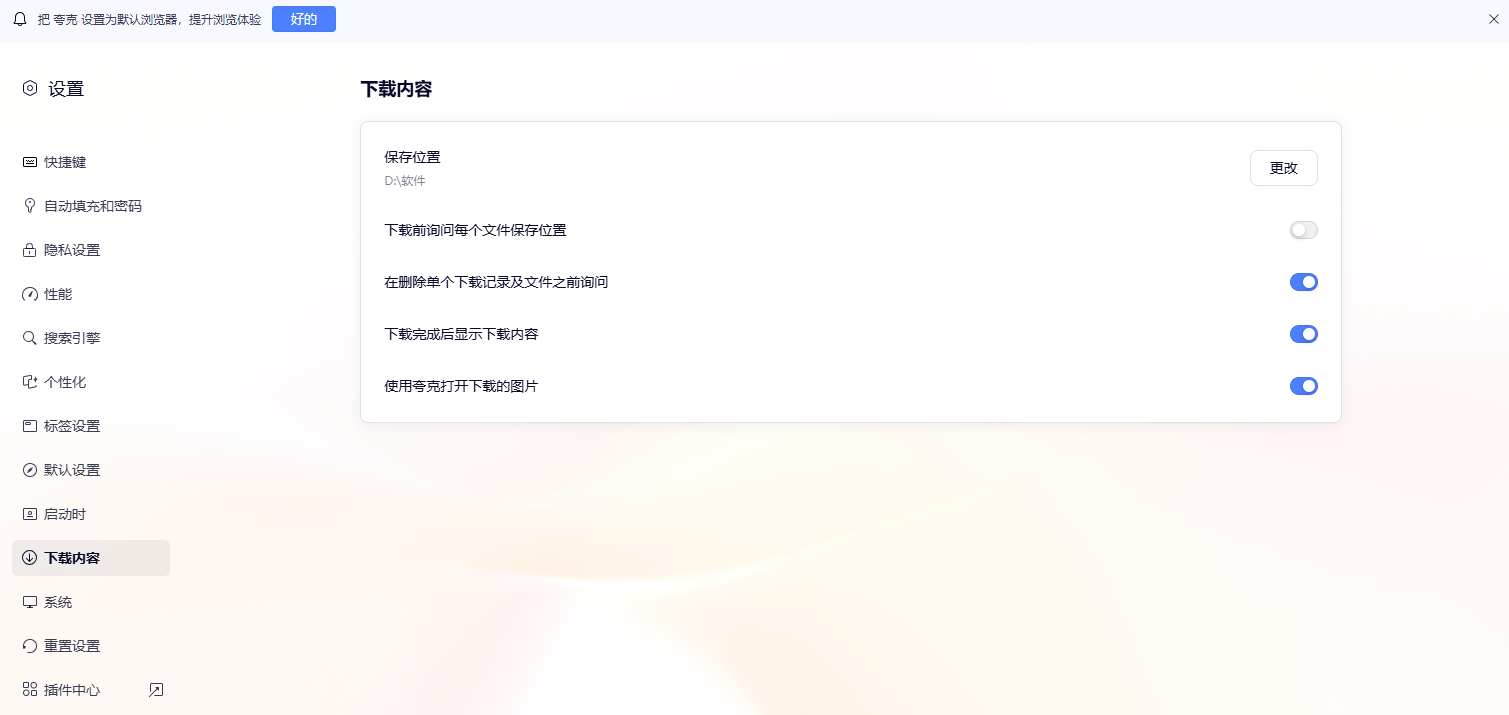1509x715 pixels.
Task: Click the compass icon beside 默认设置
Action: click(x=30, y=470)
